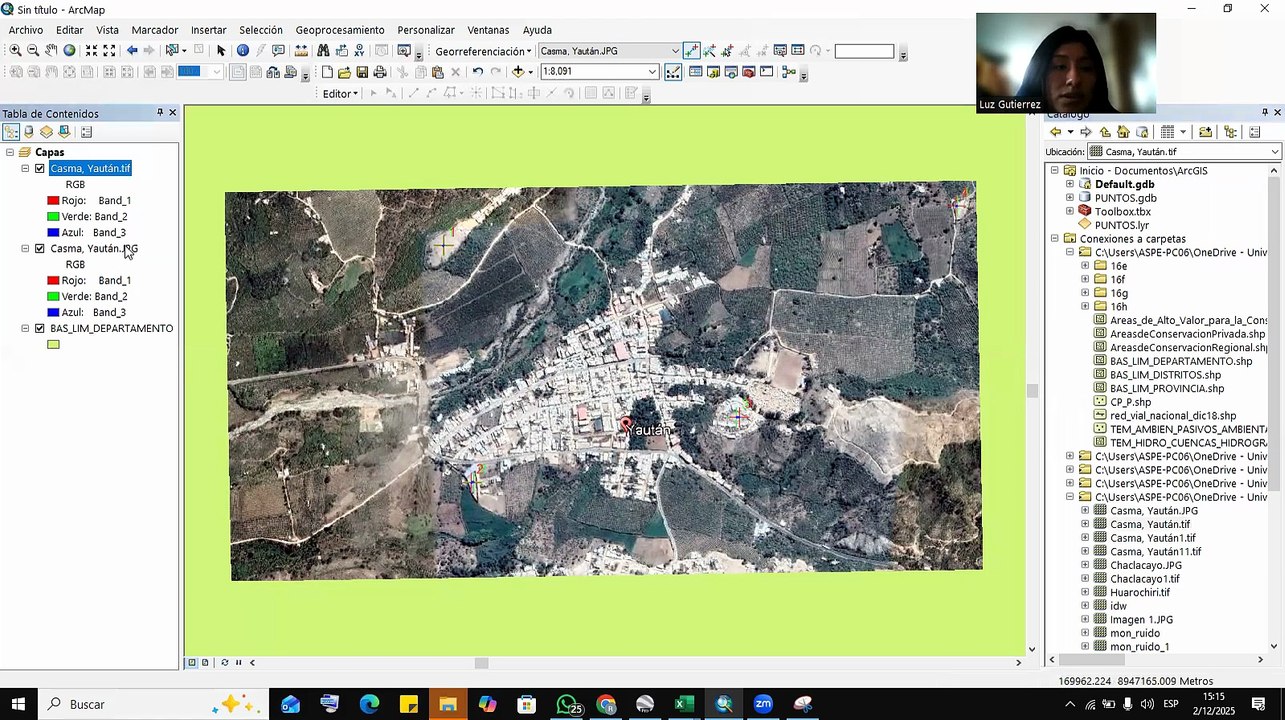The width and height of the screenshot is (1285, 720).
Task: Open the map scale dropdown
Action: coord(653,72)
